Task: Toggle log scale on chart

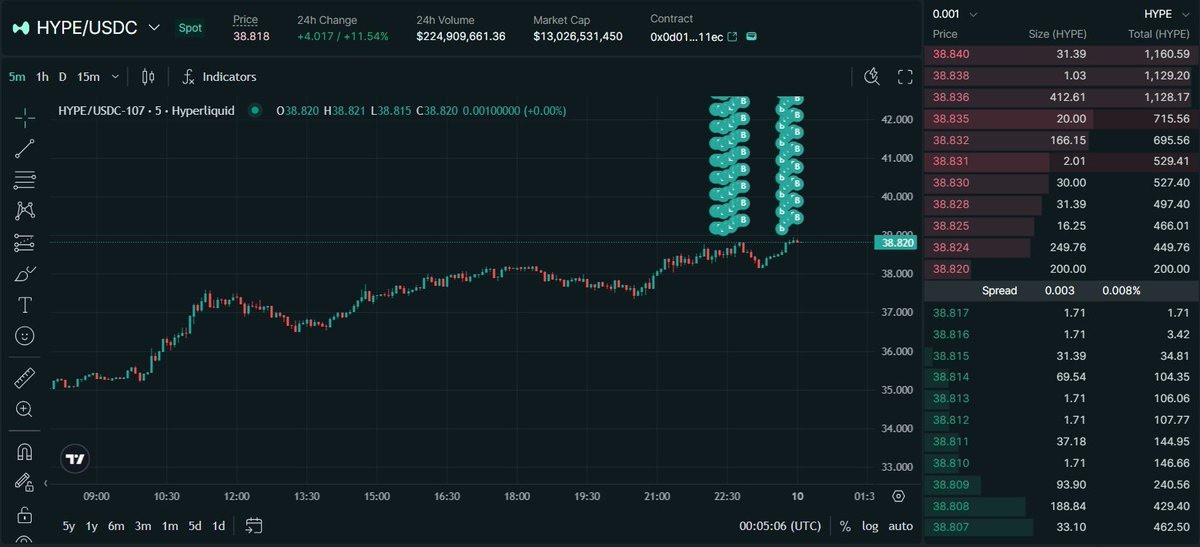Action: [x=870, y=526]
